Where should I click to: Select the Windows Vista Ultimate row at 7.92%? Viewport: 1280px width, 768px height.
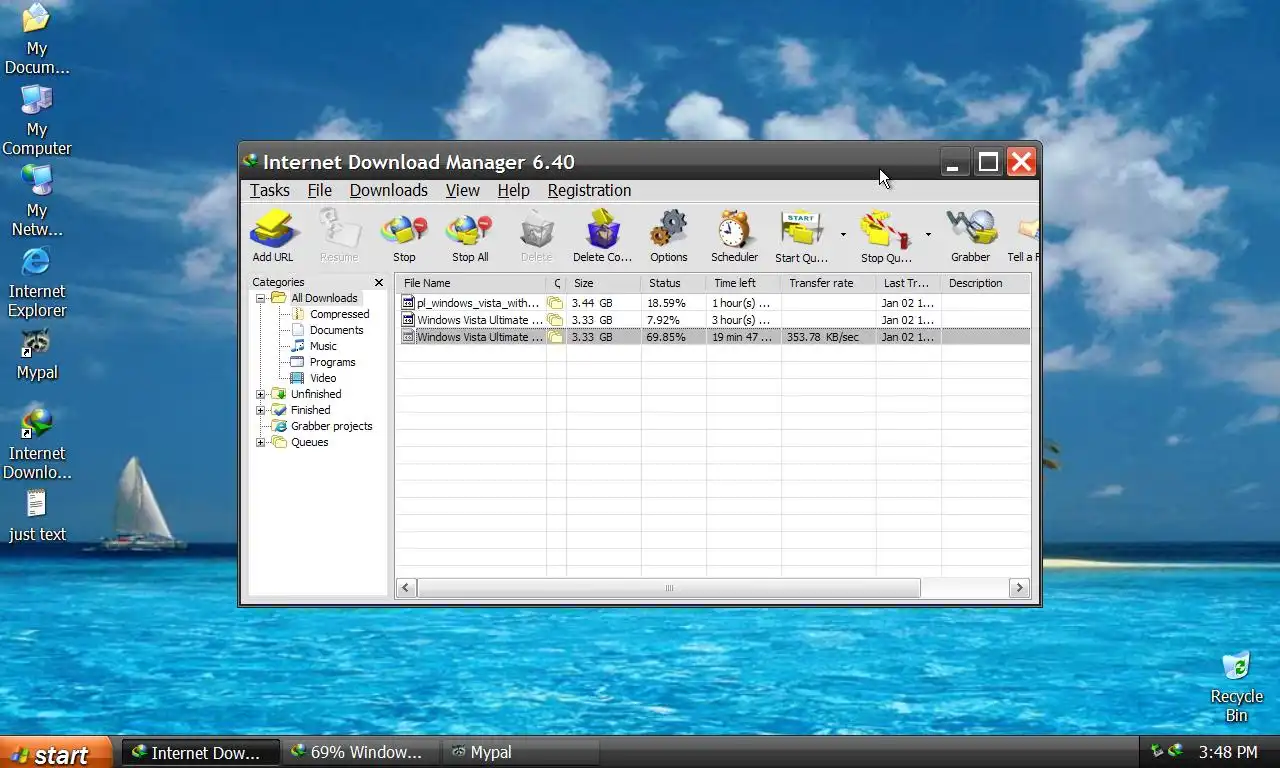pos(713,320)
